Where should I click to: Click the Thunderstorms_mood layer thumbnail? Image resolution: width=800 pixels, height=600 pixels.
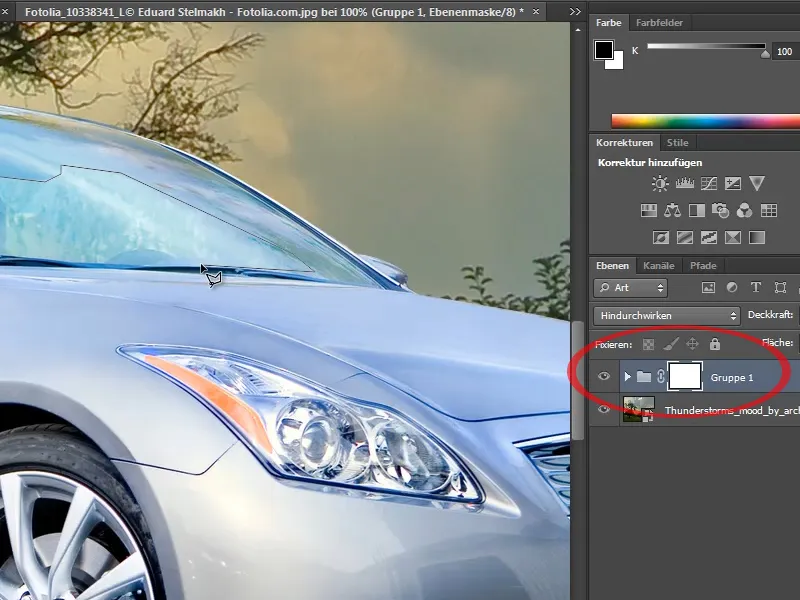(639, 409)
